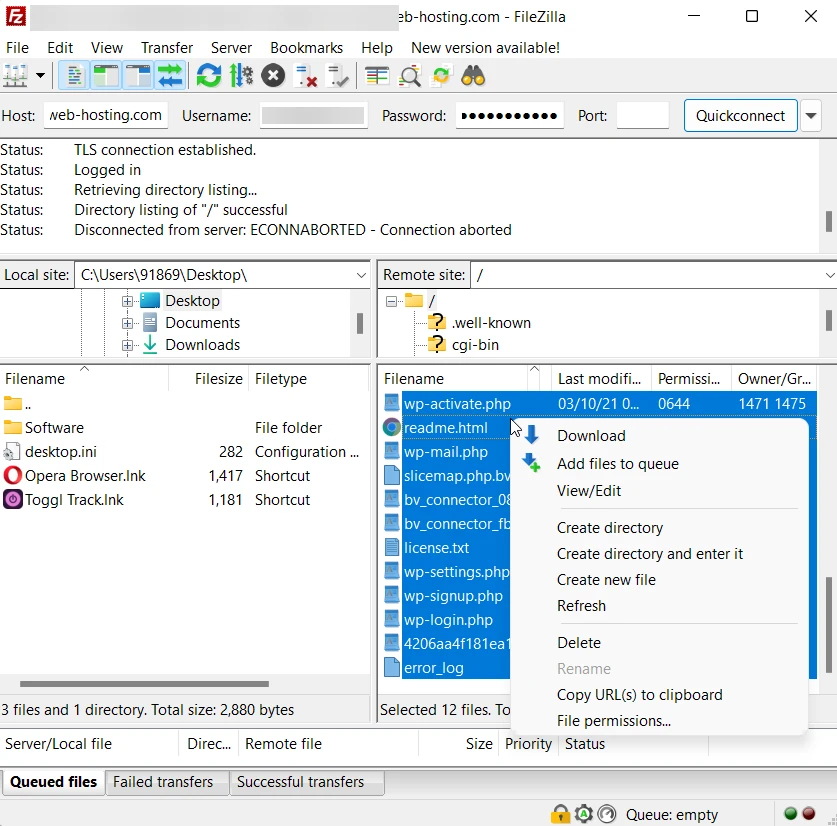Expand the Documents folder tree node
The image size is (837, 826).
pos(127,323)
